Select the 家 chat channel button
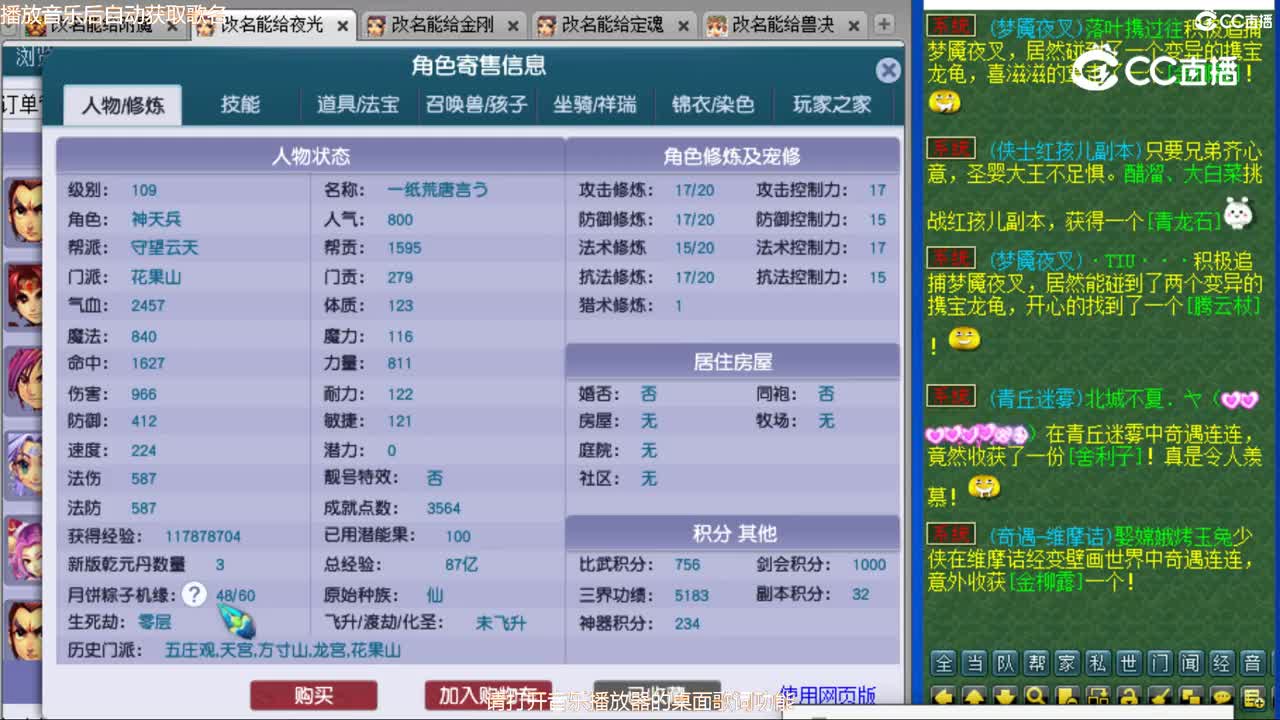 point(1067,664)
